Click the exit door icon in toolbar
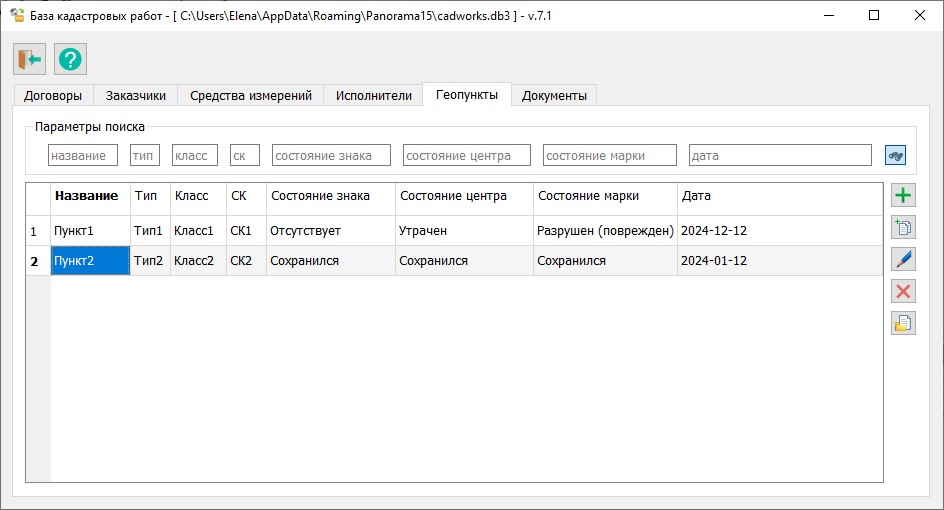Image resolution: width=944 pixels, height=510 pixels. [x=29, y=59]
